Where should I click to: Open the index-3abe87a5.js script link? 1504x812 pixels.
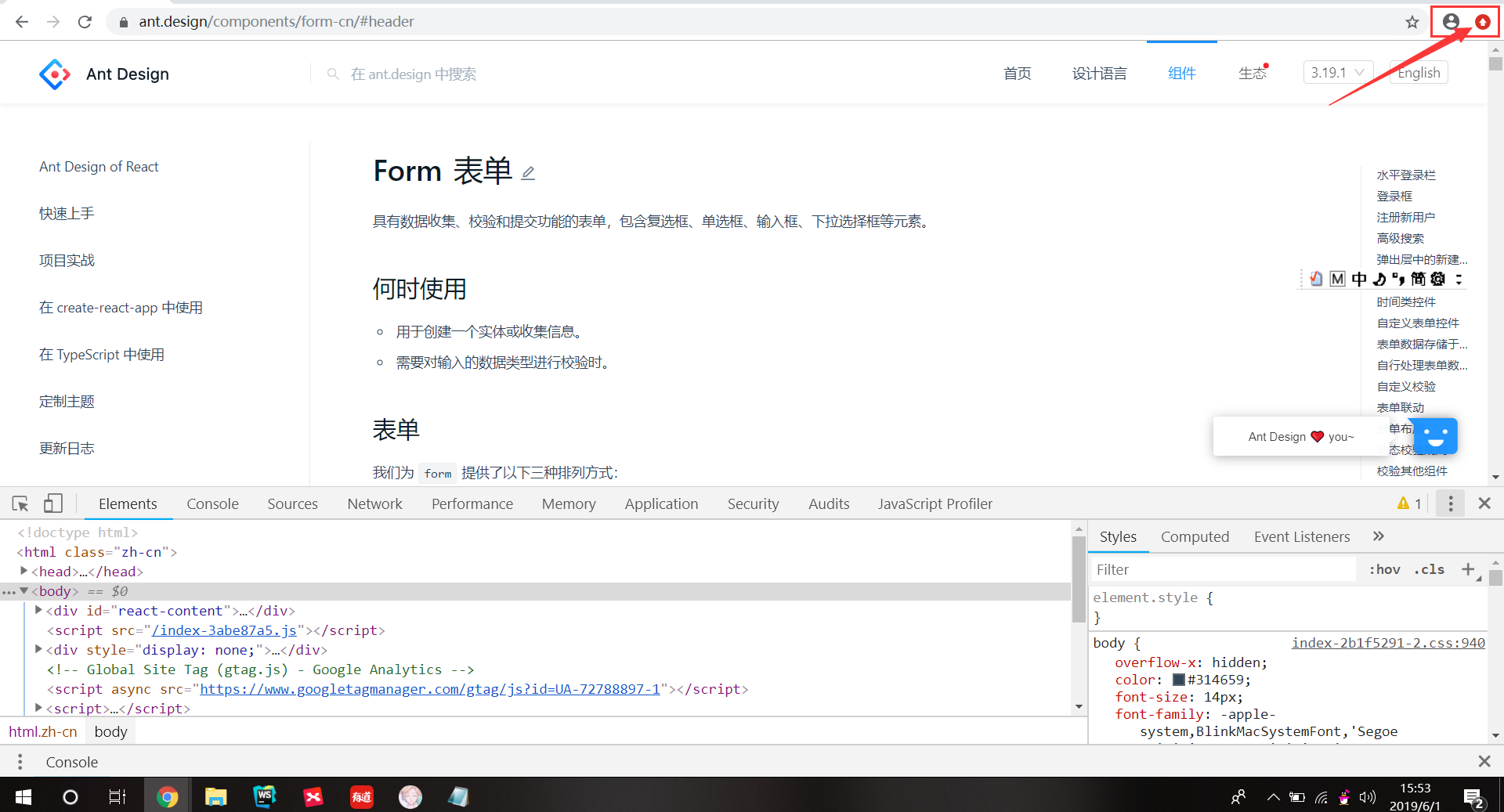click(x=224, y=630)
